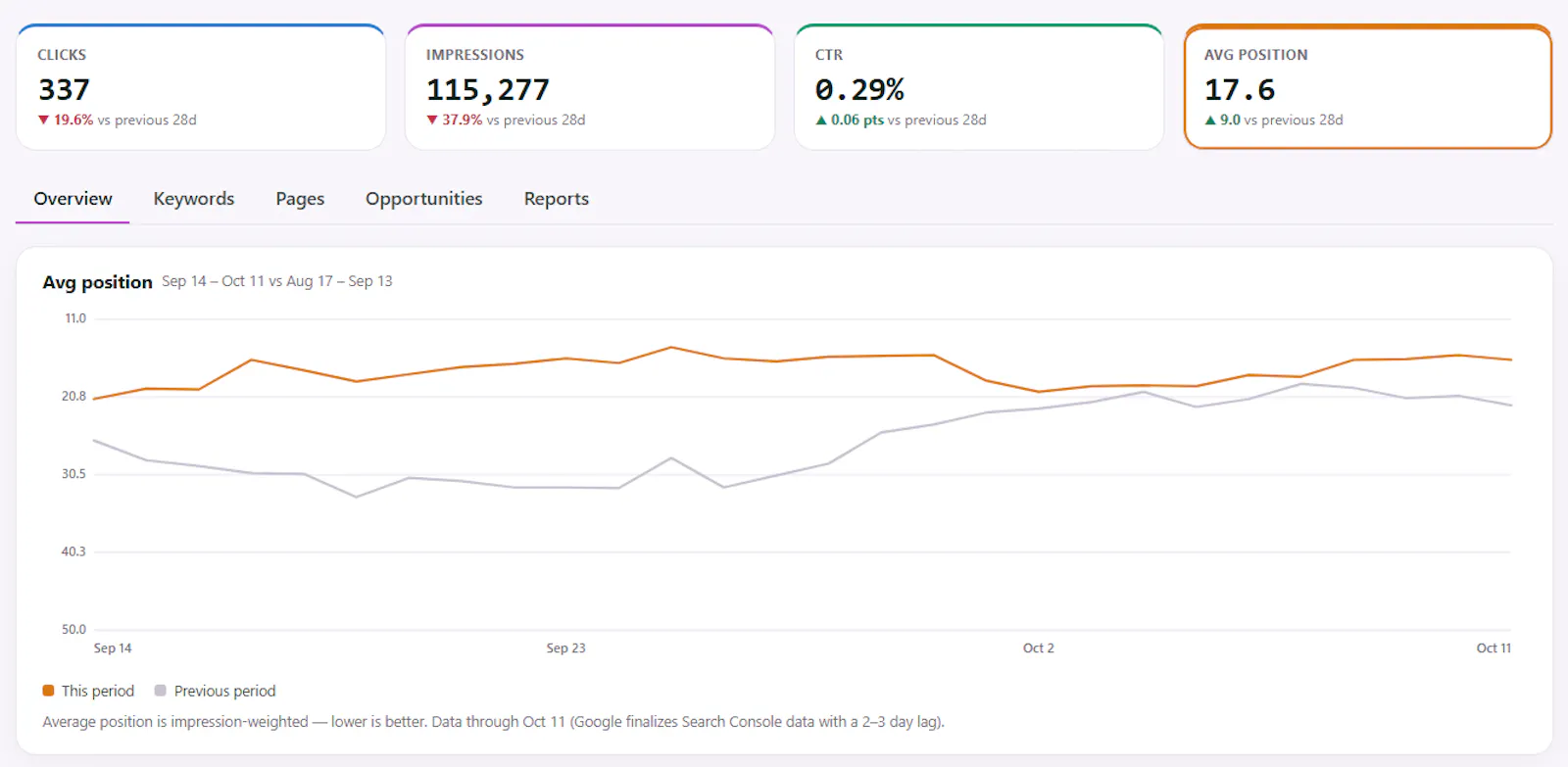Click the Oct 2 x-axis label

(x=1039, y=648)
